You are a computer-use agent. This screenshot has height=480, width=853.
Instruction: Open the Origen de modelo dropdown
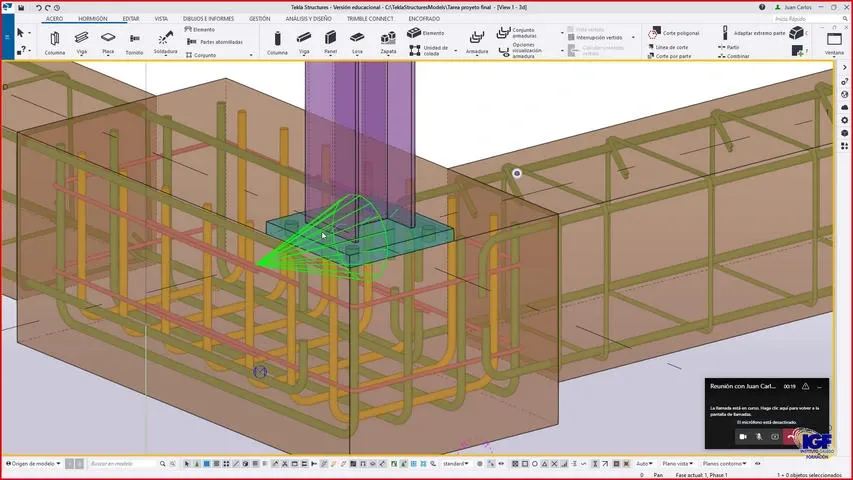click(33, 464)
